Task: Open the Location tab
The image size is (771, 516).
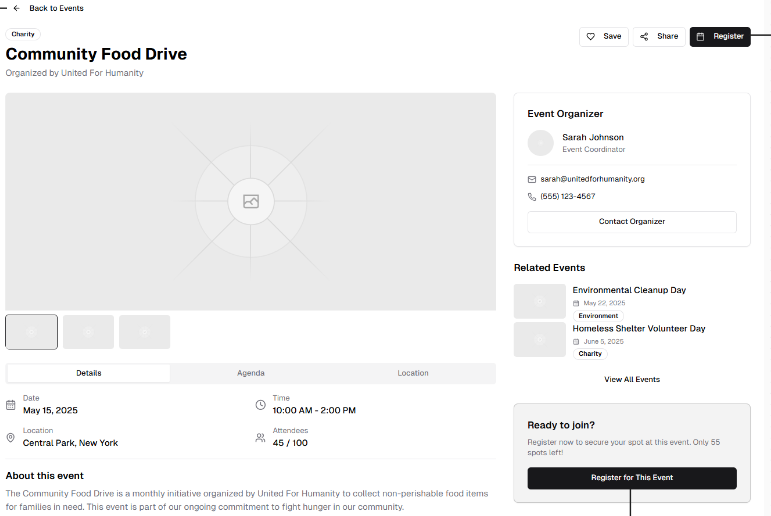Action: point(413,373)
